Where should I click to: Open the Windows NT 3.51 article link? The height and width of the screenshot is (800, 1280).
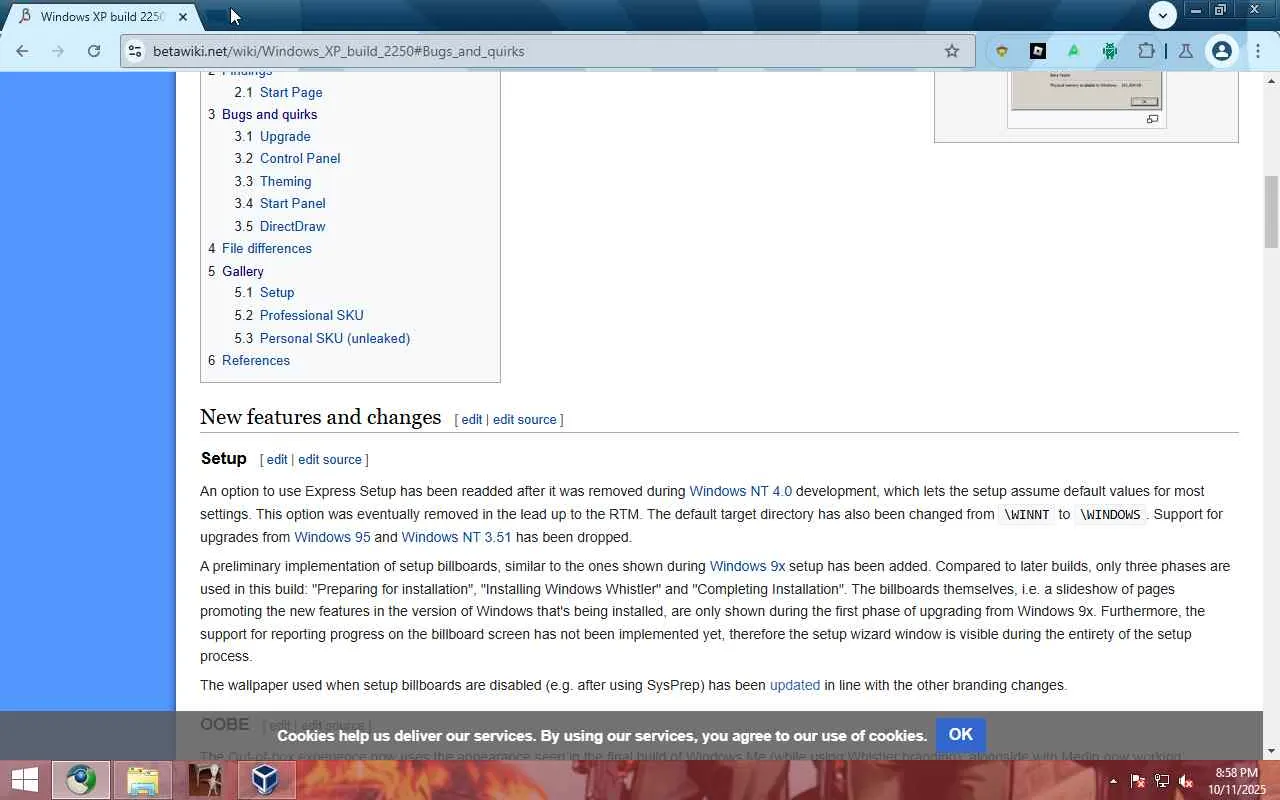coord(456,537)
